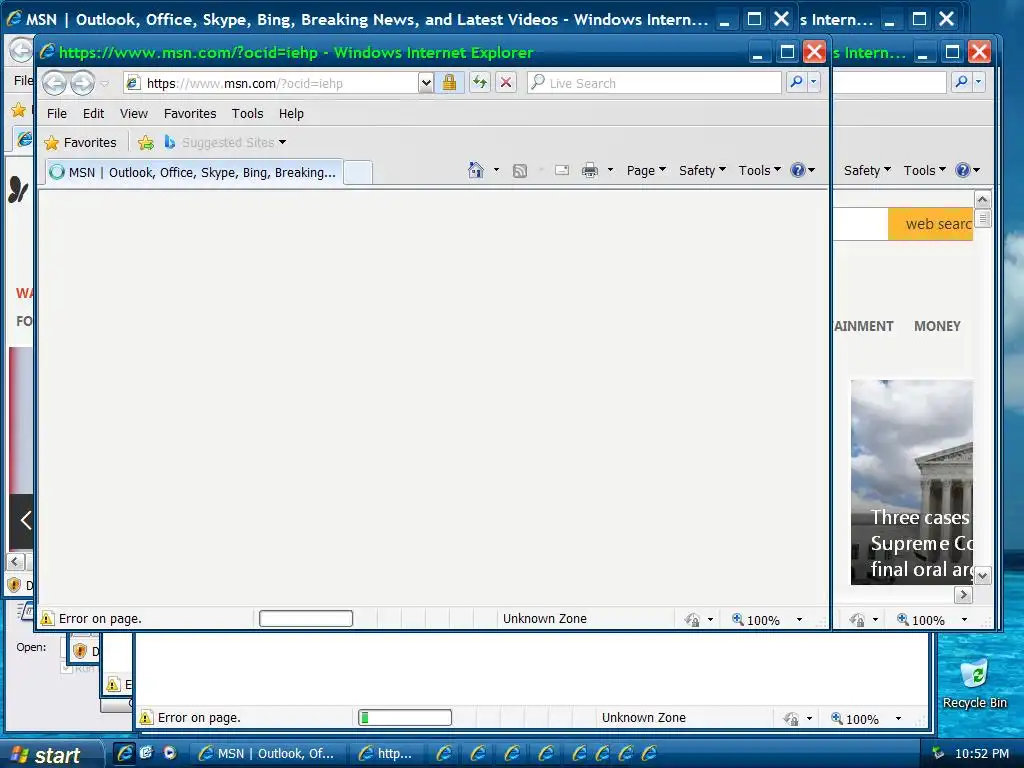Expand the search provider dropdown arrow

814,82
